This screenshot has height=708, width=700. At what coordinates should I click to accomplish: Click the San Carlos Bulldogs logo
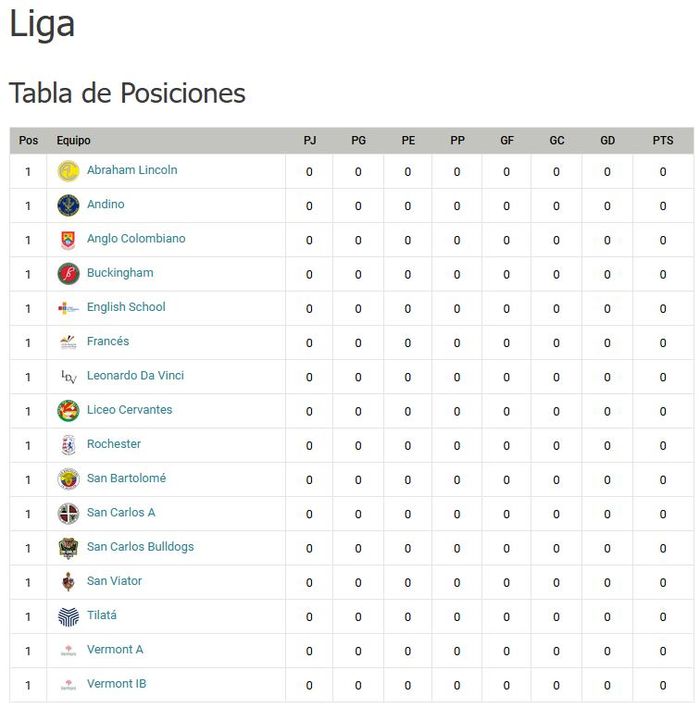click(x=68, y=548)
